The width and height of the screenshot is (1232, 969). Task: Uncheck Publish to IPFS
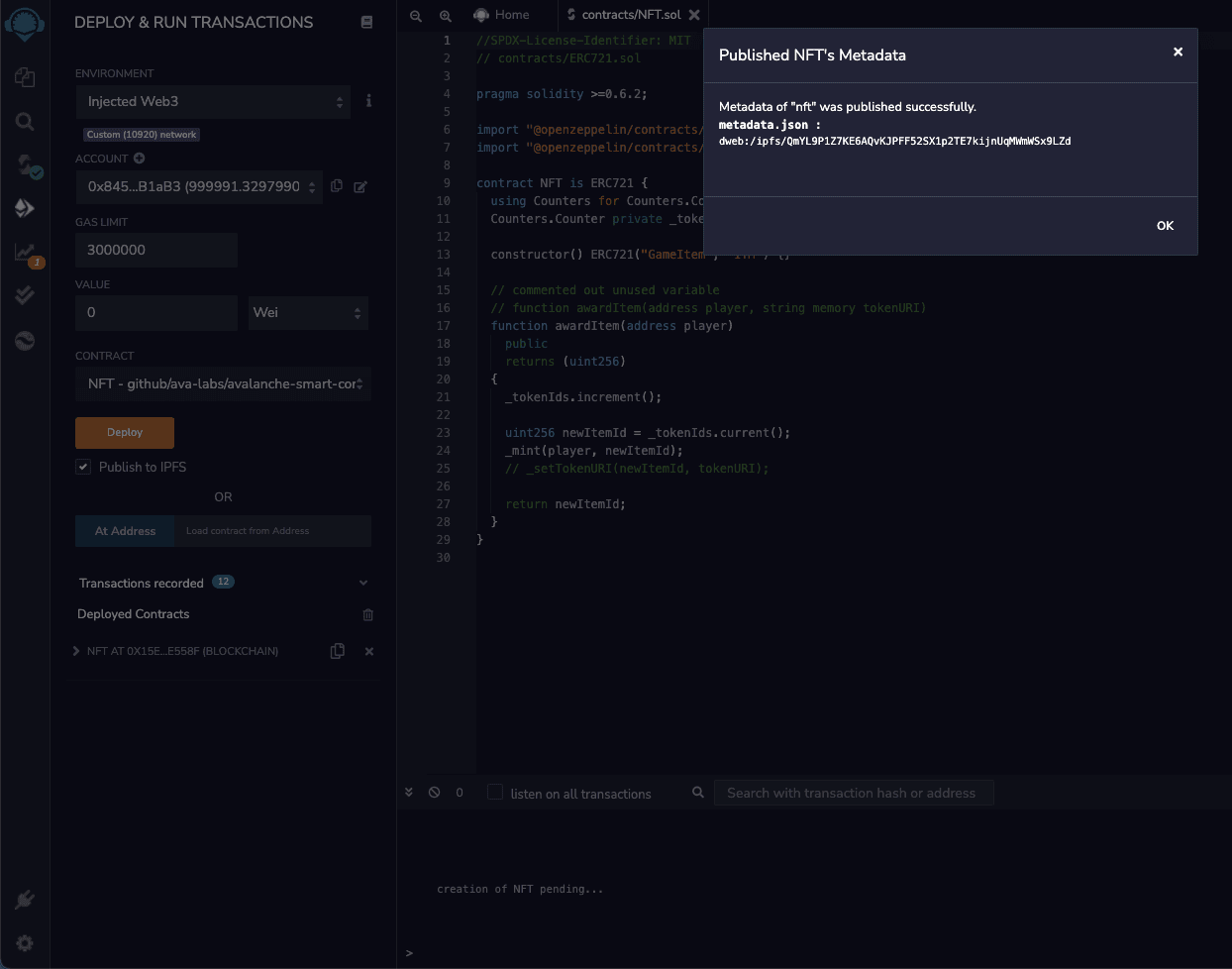pos(83,467)
